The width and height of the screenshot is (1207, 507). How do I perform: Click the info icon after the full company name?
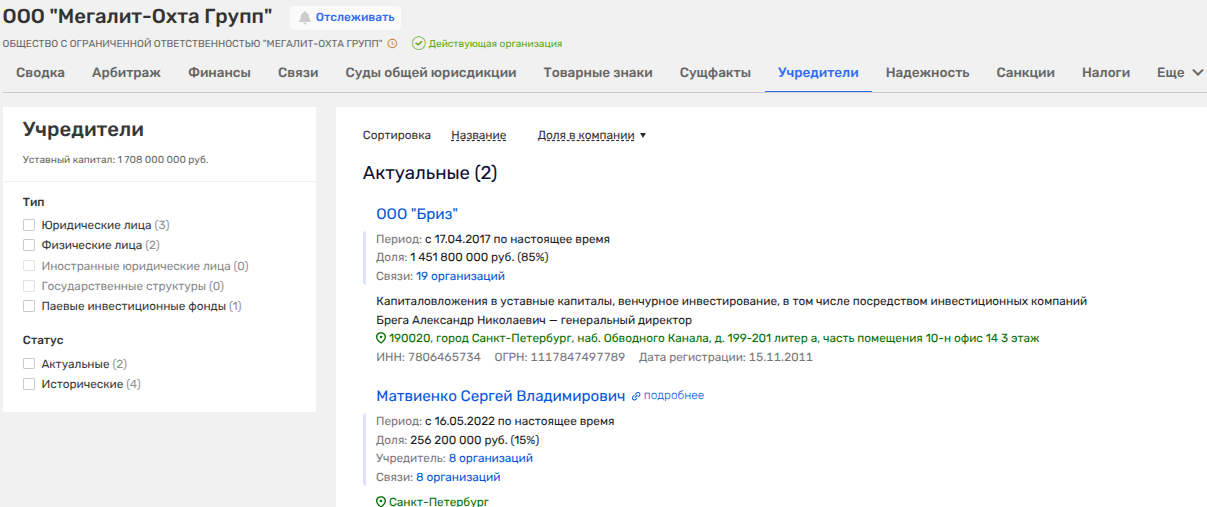(393, 44)
